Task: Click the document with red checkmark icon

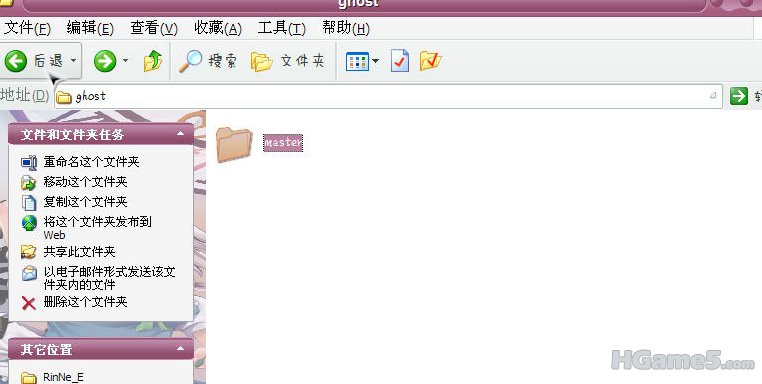Action: coord(400,61)
